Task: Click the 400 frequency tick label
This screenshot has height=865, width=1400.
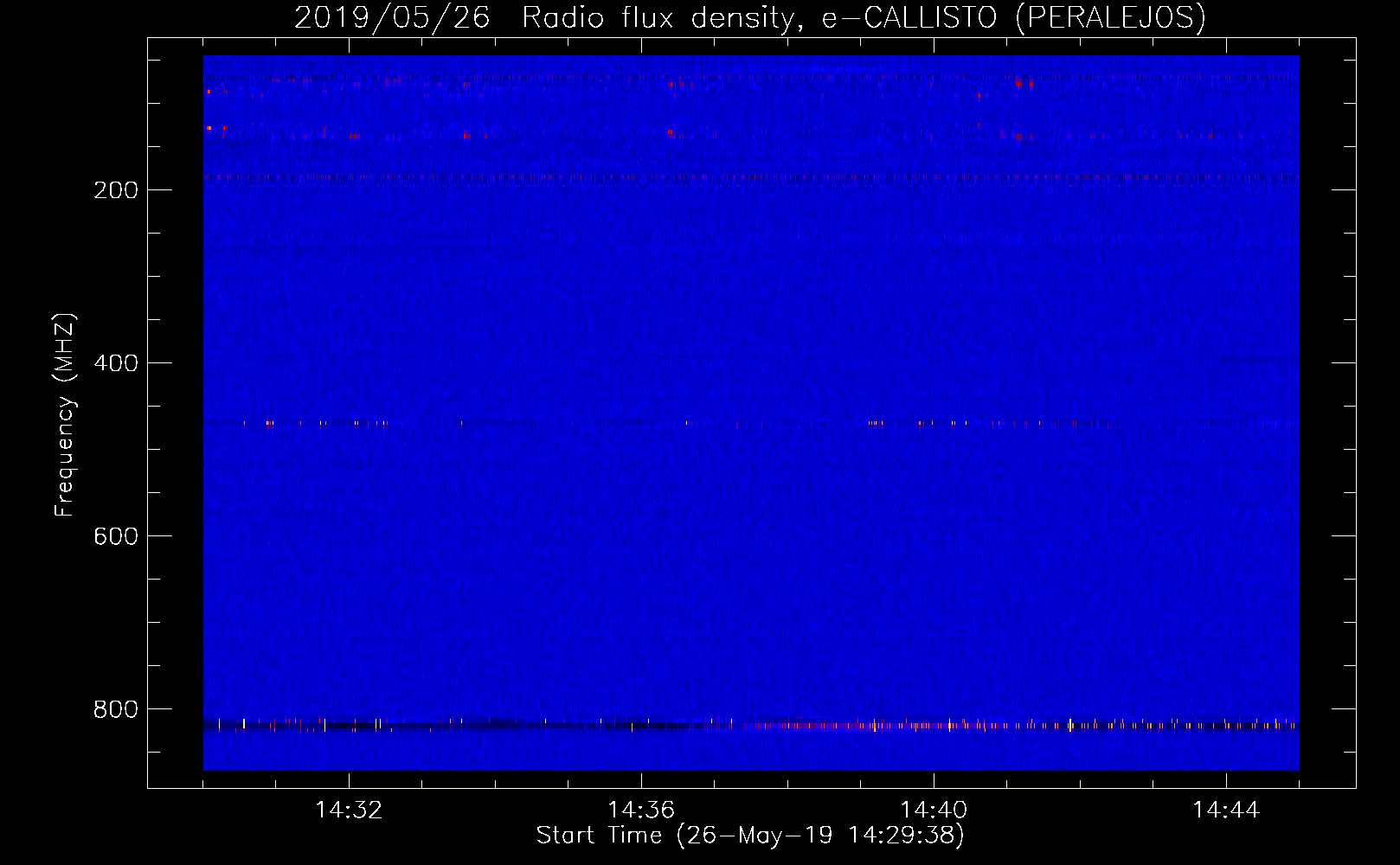Action: pyautogui.click(x=116, y=363)
